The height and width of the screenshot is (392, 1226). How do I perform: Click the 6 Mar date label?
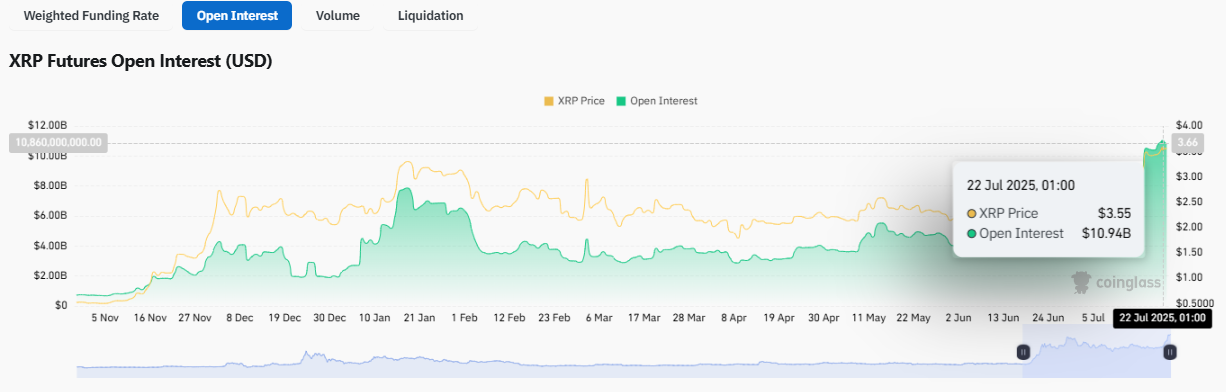click(598, 318)
